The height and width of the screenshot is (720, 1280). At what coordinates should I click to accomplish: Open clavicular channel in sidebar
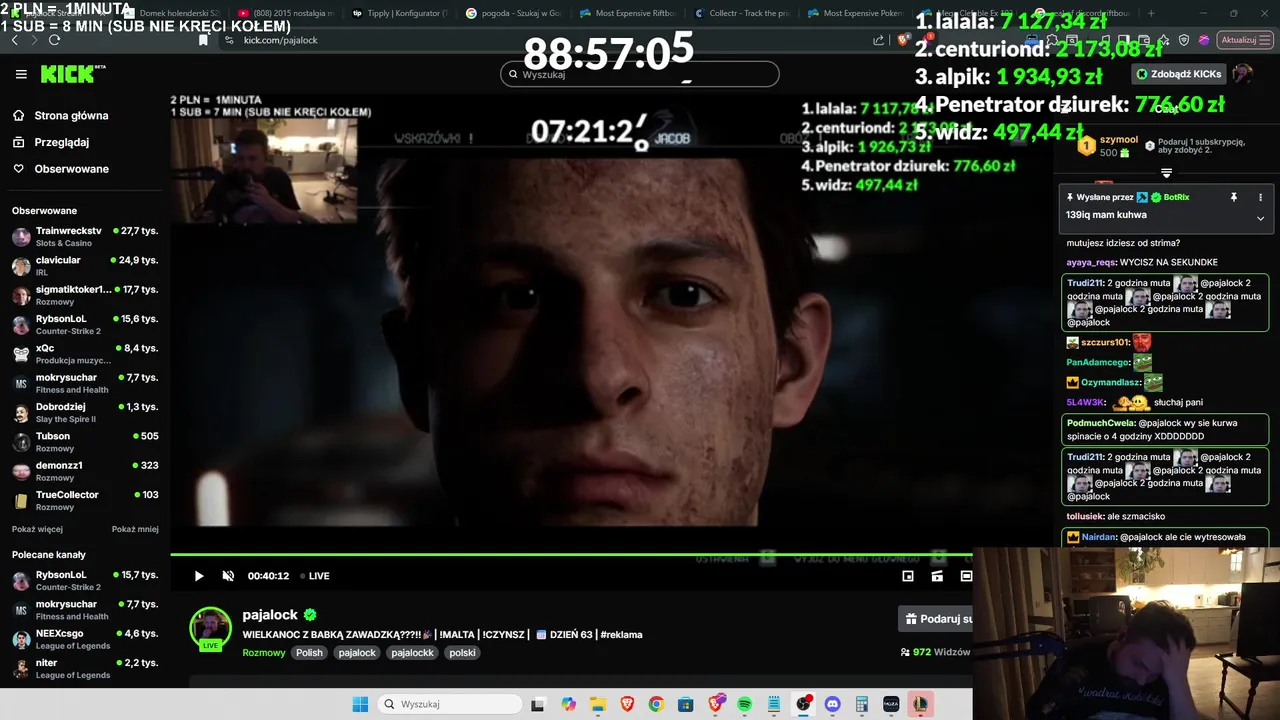tap(85, 265)
